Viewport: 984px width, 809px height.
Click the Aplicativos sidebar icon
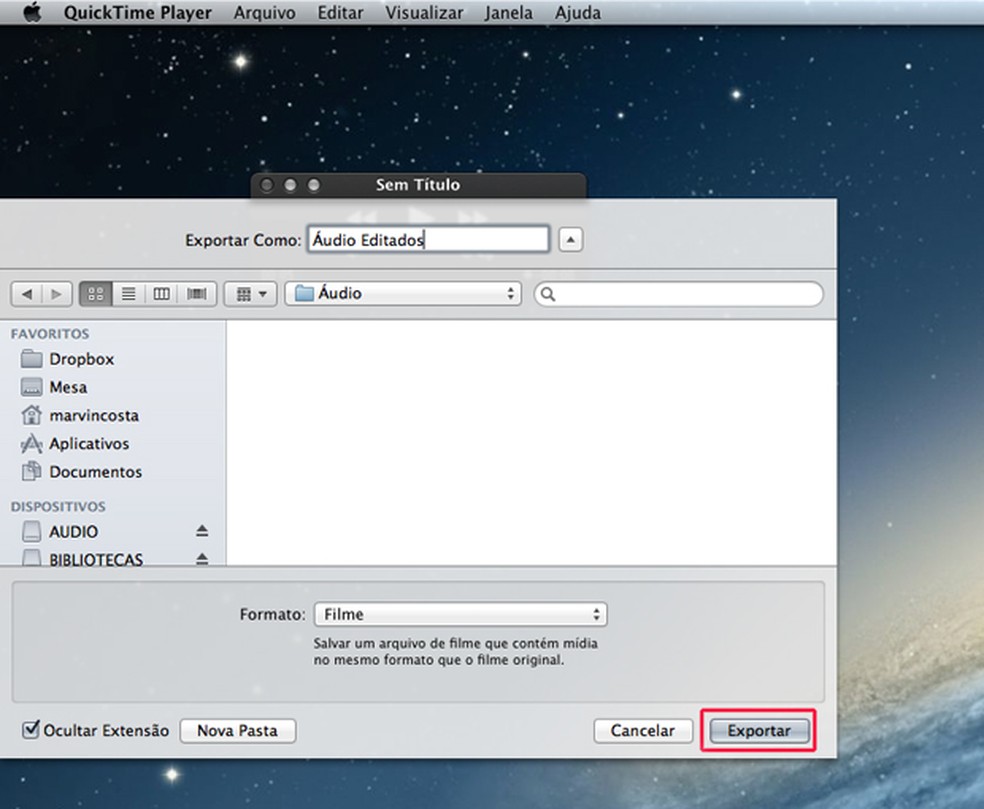(31, 444)
